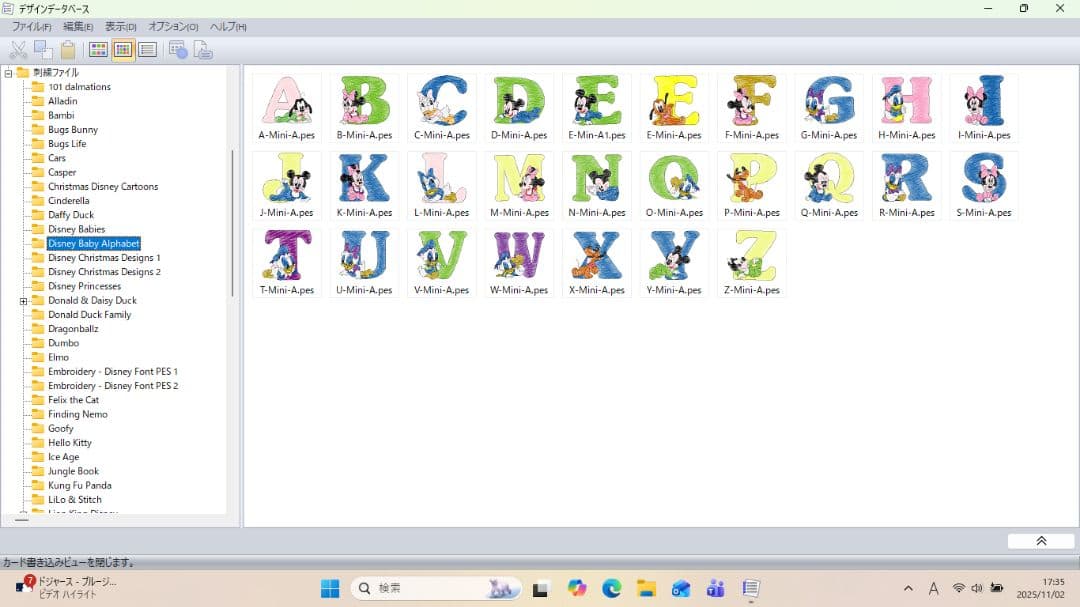Expand the Donald & Daisy Duck folder

pos(23,301)
